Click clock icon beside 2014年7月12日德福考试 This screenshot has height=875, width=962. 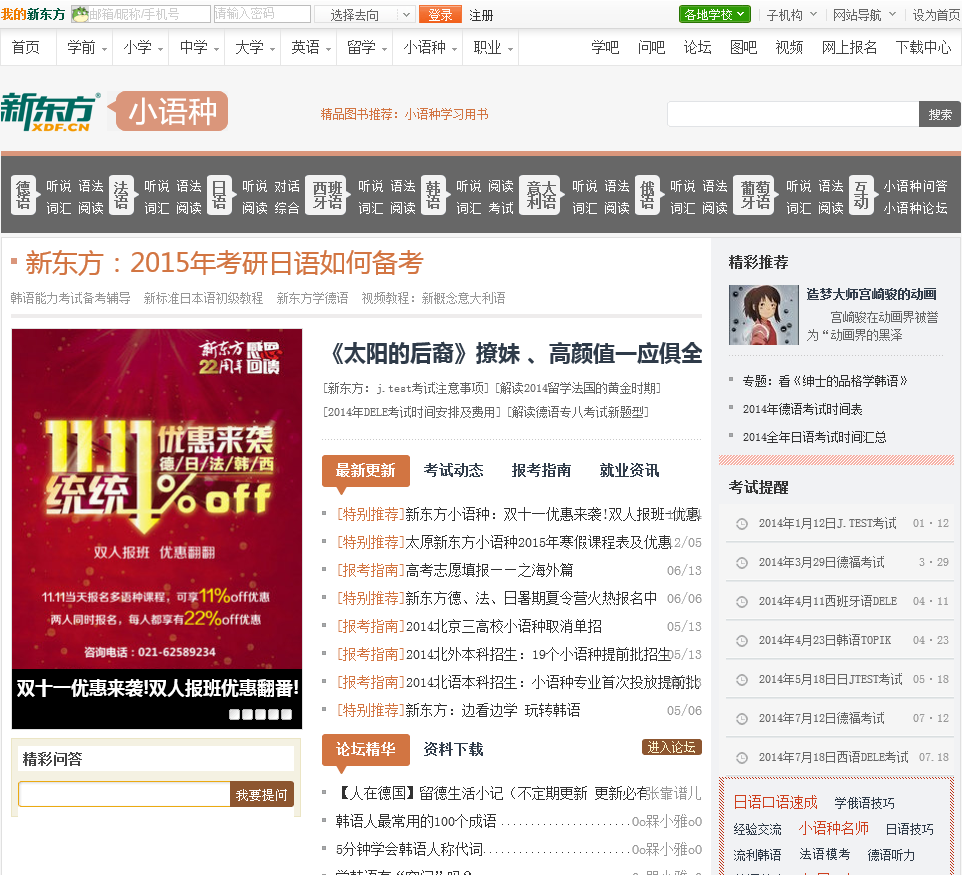742,719
